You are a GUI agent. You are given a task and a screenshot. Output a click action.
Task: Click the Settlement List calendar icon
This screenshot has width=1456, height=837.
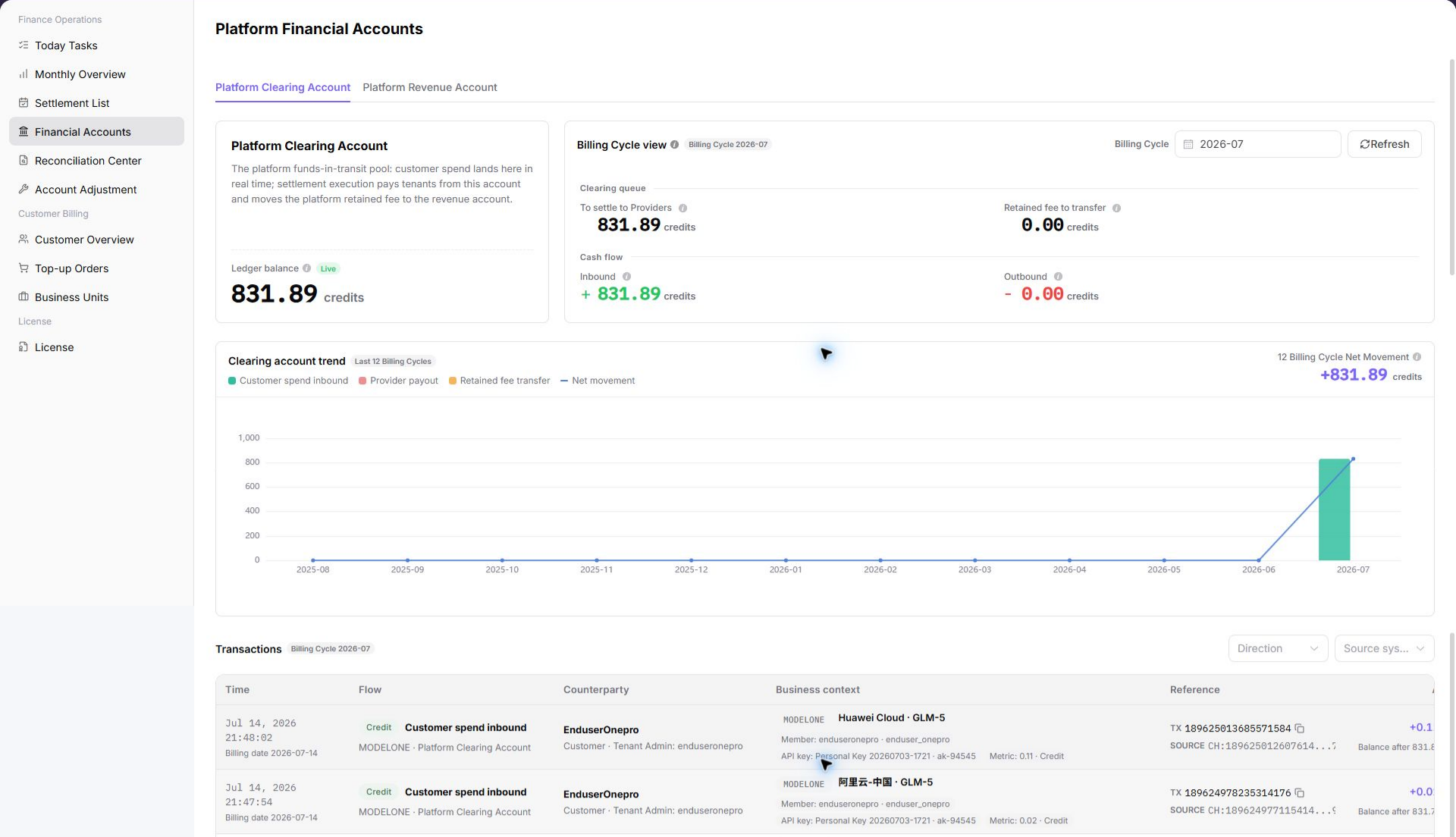click(x=24, y=103)
